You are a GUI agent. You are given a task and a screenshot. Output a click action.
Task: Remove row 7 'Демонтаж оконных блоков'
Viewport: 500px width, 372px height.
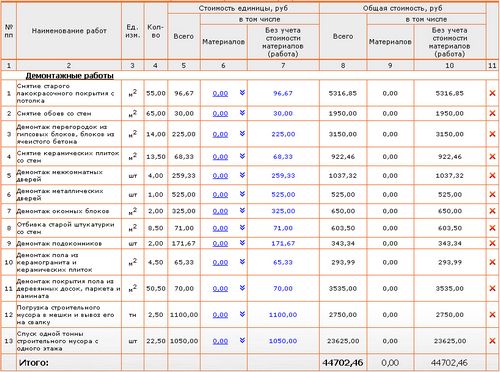pos(492,211)
